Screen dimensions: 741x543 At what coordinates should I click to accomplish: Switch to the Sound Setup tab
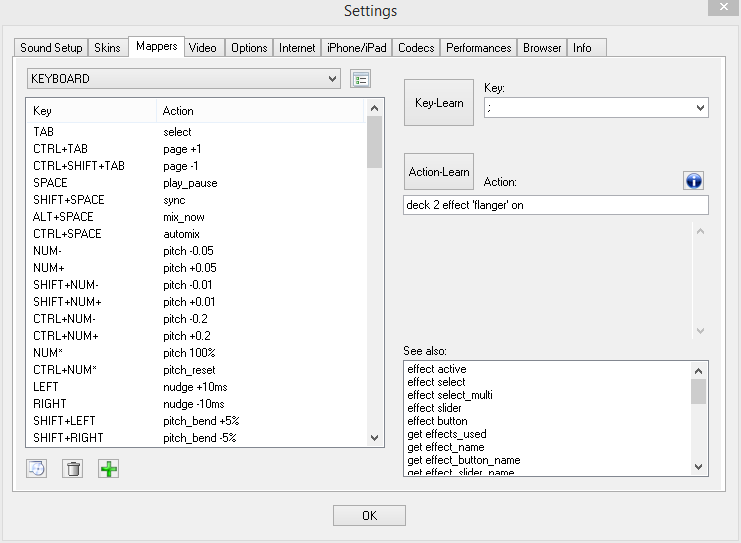point(51,48)
